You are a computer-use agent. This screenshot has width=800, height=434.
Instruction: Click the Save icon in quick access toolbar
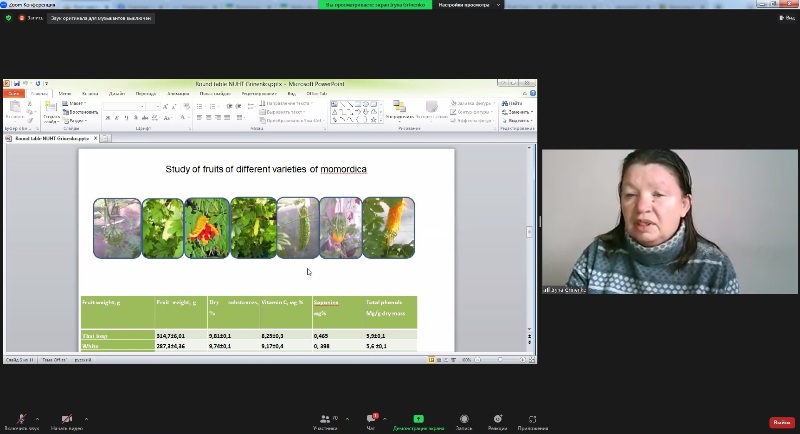click(x=17, y=84)
